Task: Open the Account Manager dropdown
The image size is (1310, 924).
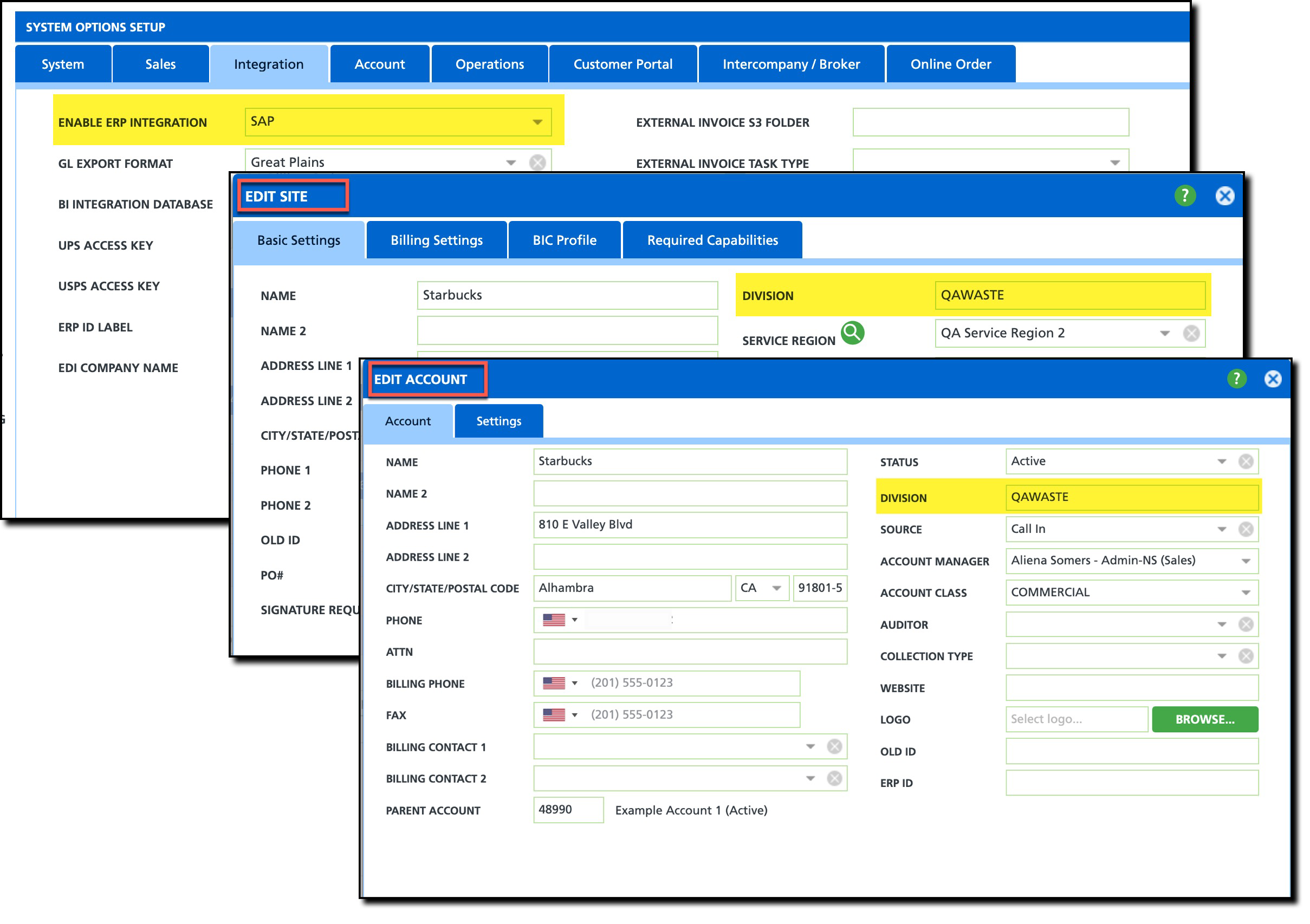Action: pos(1246,562)
